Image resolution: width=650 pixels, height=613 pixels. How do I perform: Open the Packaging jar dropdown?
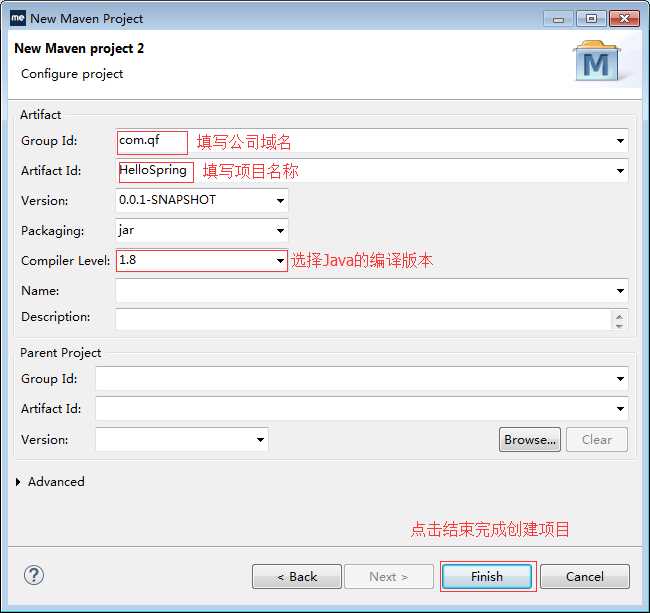(x=280, y=230)
